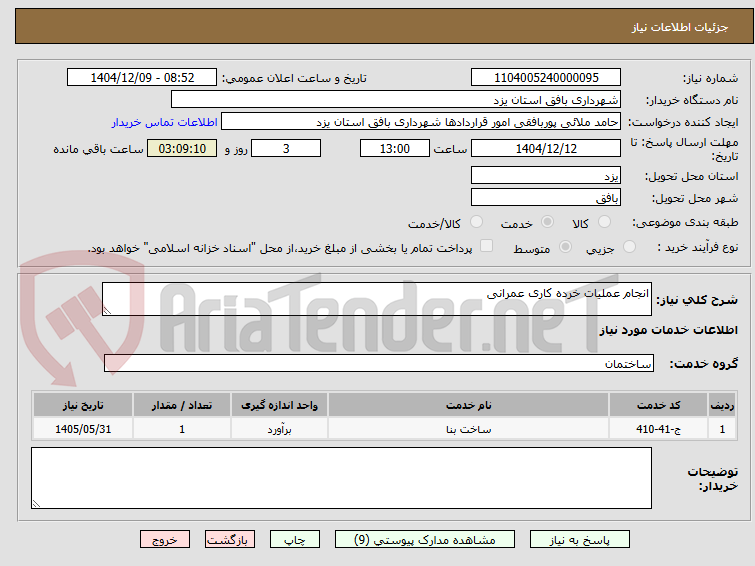Click the گروه خدمت field ساختمان
755x566 pixels.
(378, 363)
